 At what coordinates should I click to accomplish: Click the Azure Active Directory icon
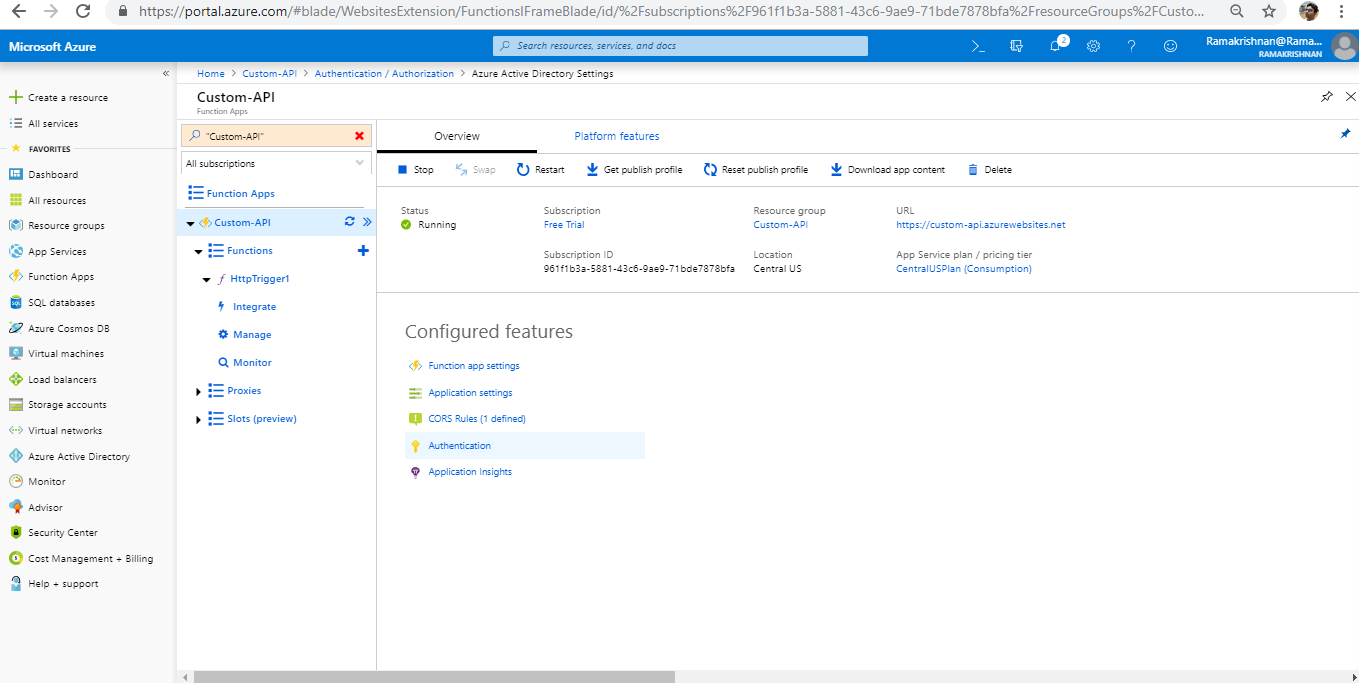[16, 456]
